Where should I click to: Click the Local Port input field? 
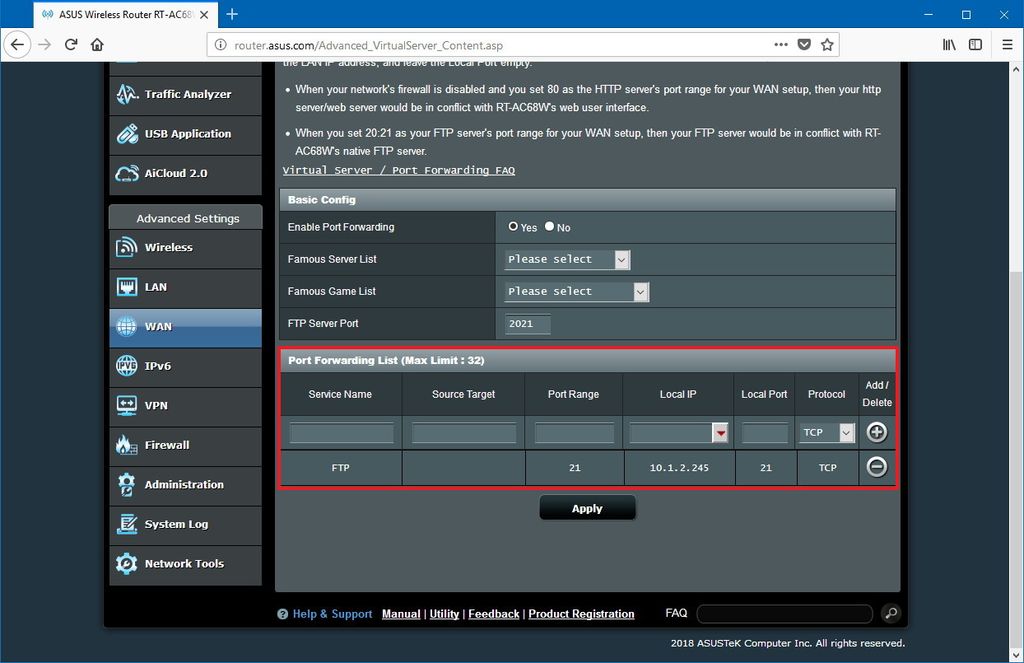[x=765, y=432]
